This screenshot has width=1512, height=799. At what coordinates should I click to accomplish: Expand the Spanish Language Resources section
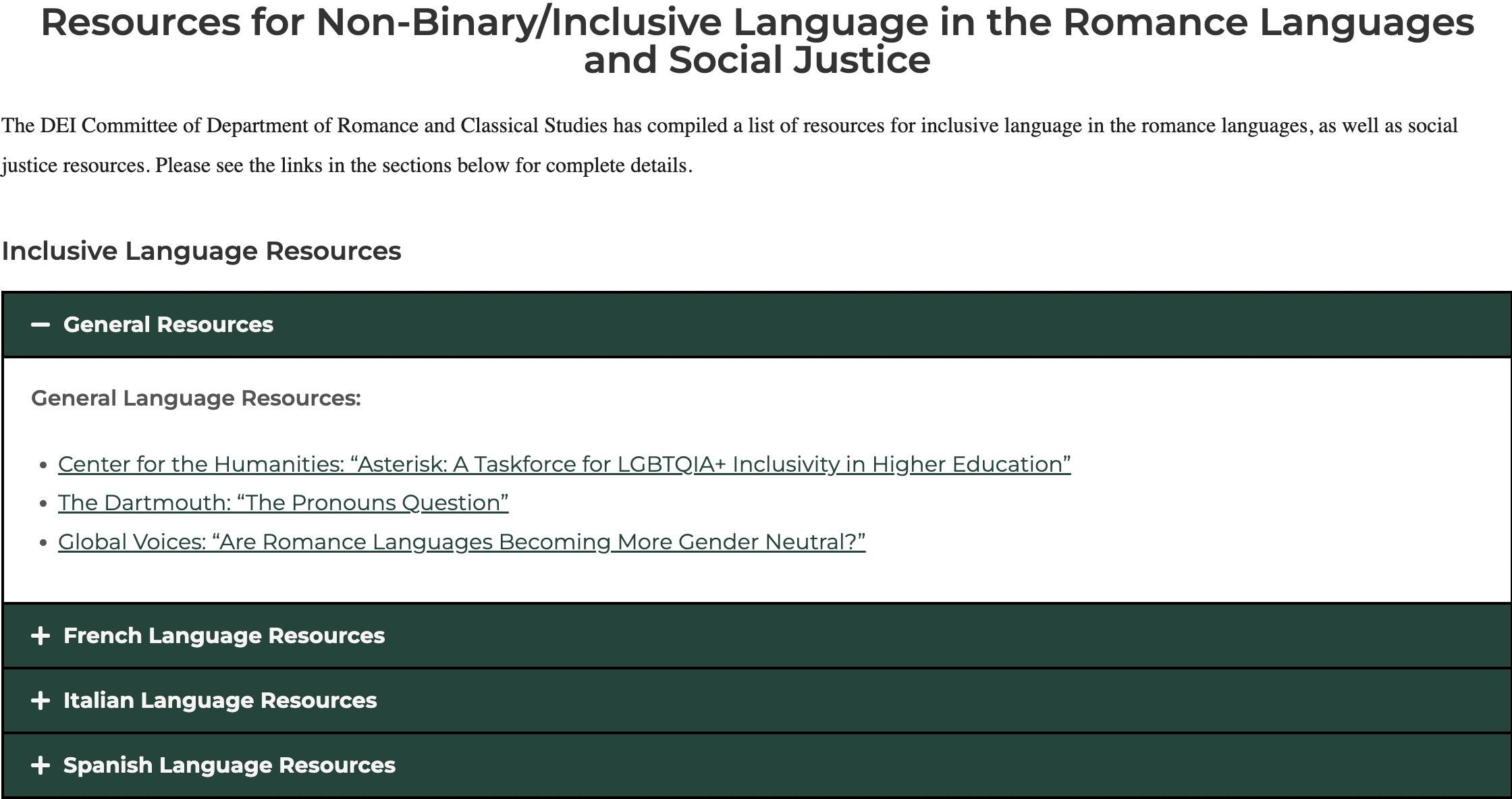[x=230, y=765]
